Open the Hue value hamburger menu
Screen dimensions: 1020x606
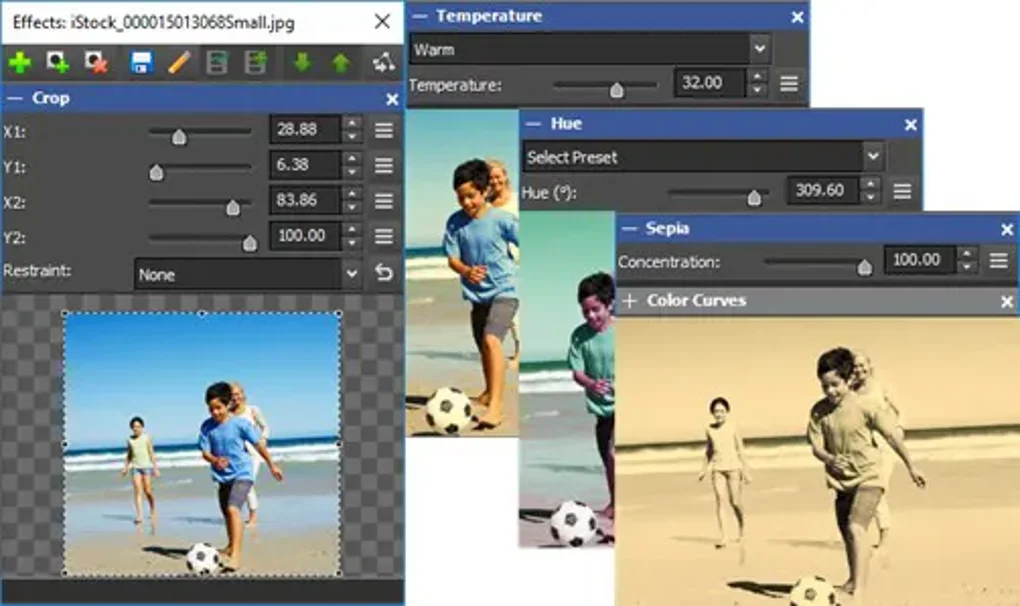coord(902,191)
